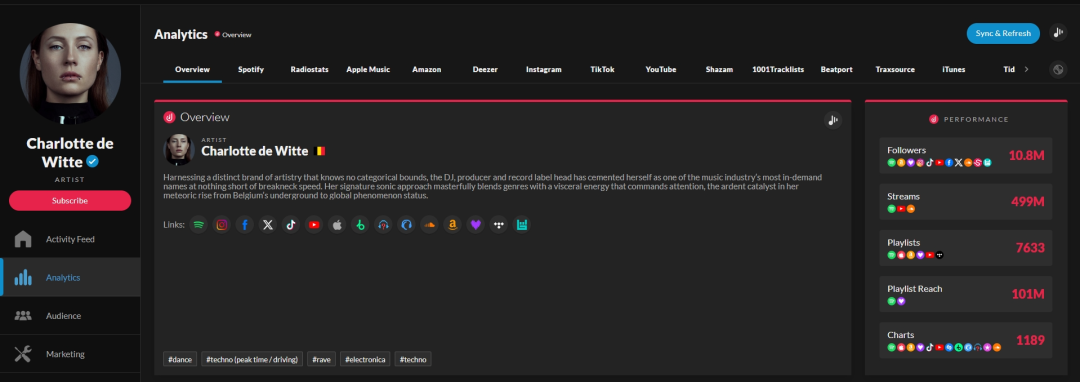Click the Belgium flag next to Charlotte de Witte

320,151
